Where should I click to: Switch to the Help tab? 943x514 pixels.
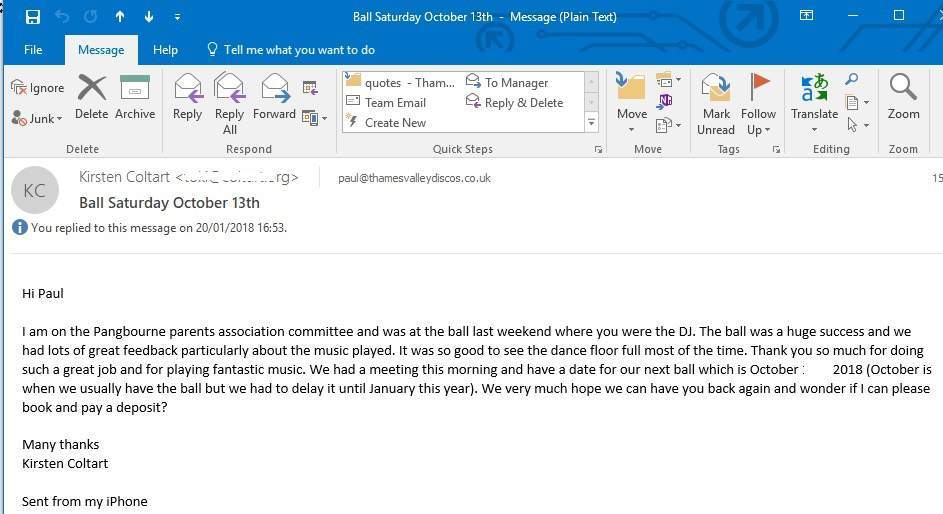click(165, 50)
